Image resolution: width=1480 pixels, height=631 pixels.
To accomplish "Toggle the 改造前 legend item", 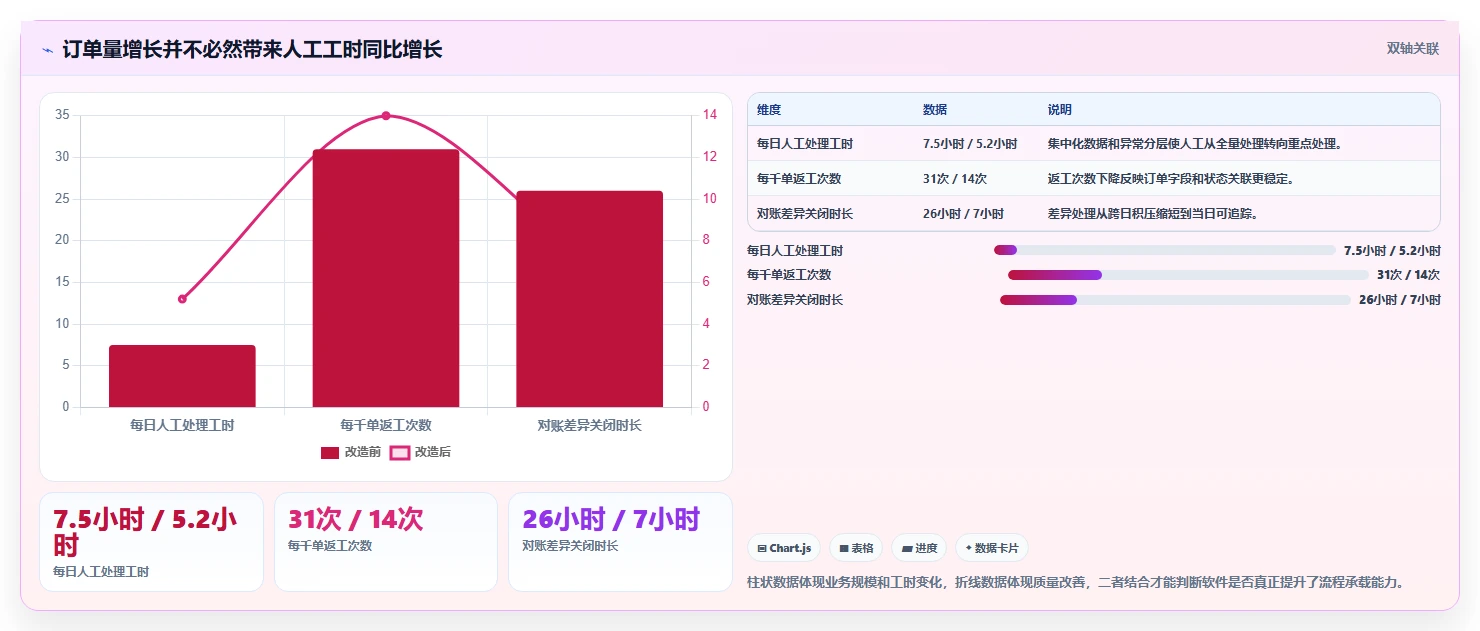I will [351, 452].
